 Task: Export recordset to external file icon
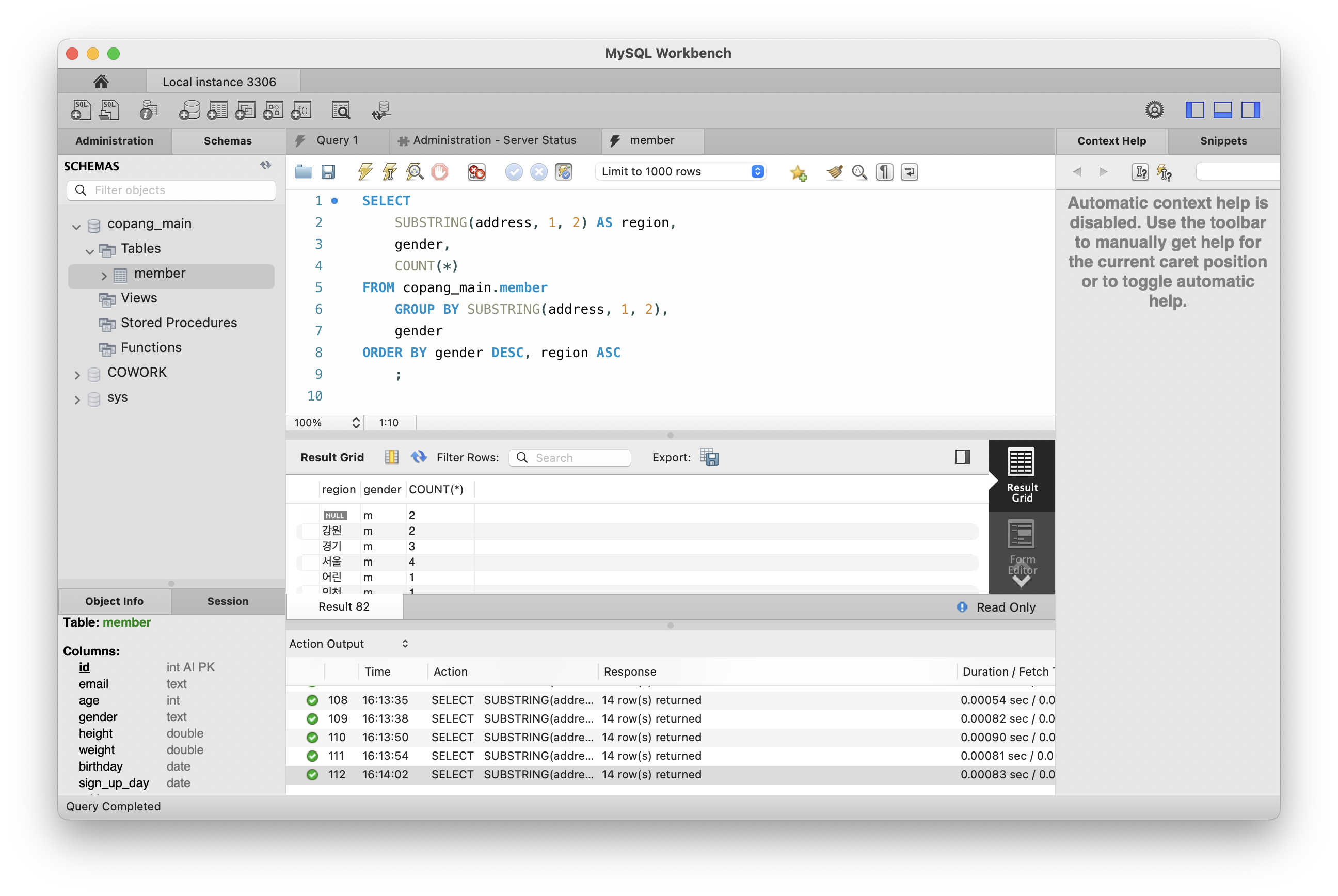pyautogui.click(x=709, y=457)
